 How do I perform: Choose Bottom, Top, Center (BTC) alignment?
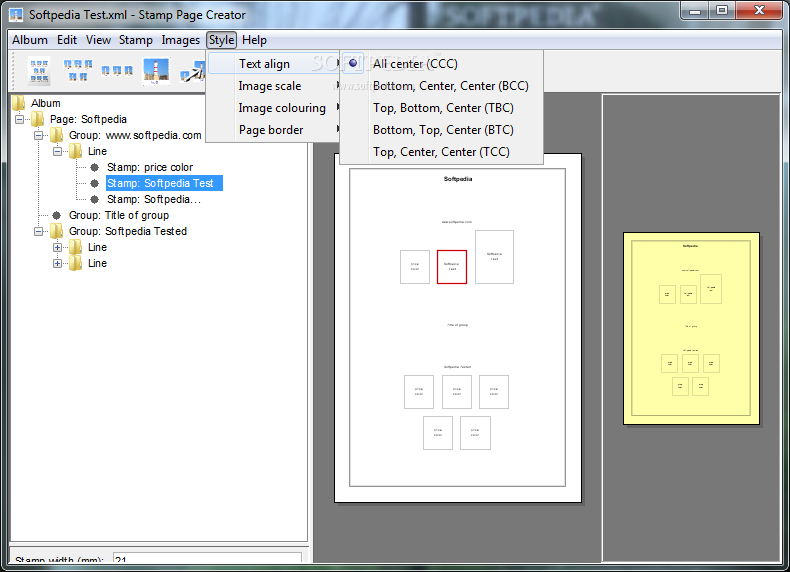443,130
